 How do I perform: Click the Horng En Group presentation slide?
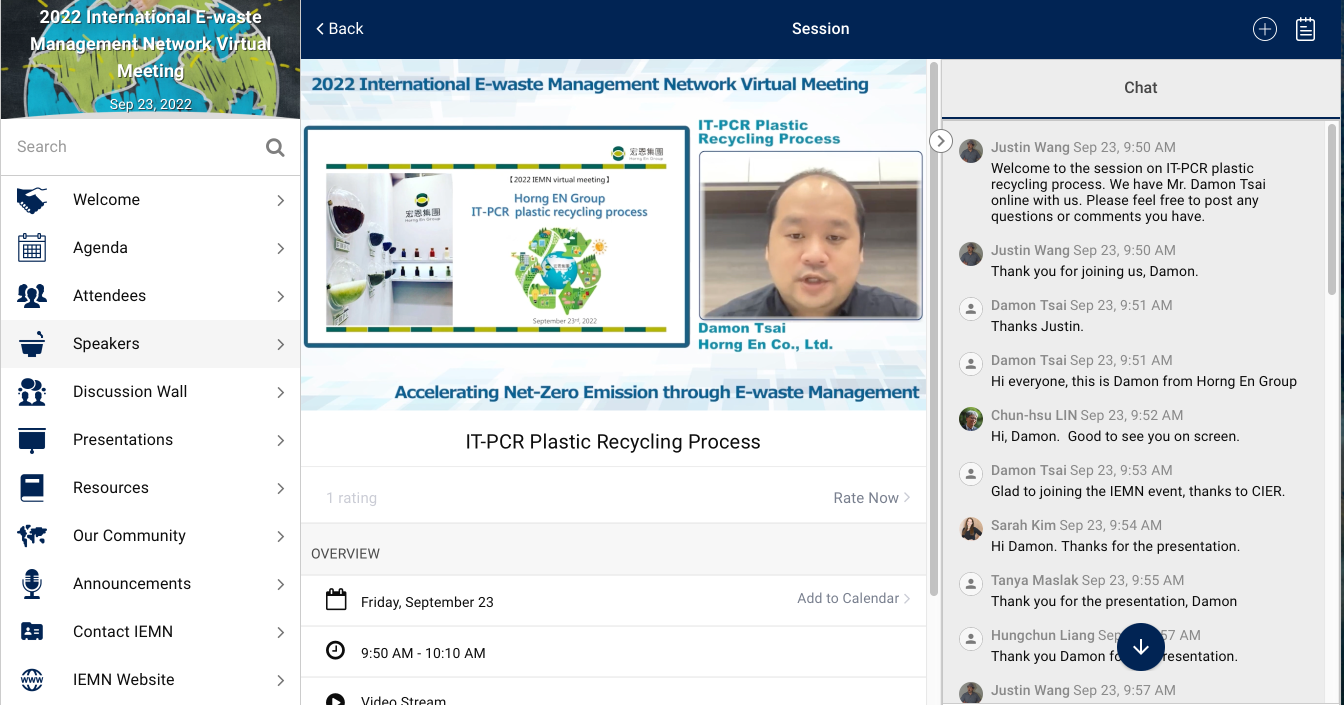click(x=497, y=236)
